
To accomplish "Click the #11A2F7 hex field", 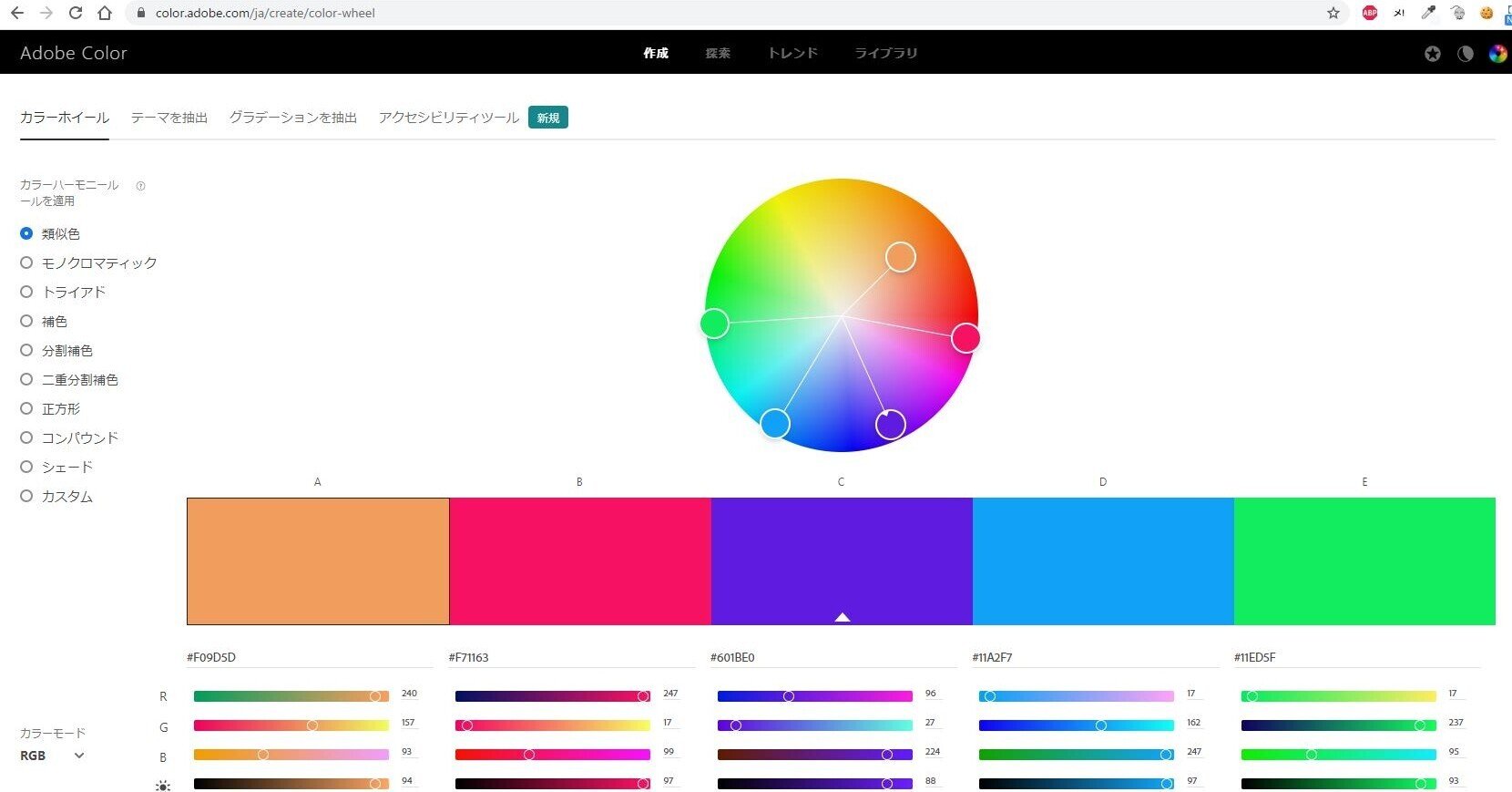I will (1095, 657).
